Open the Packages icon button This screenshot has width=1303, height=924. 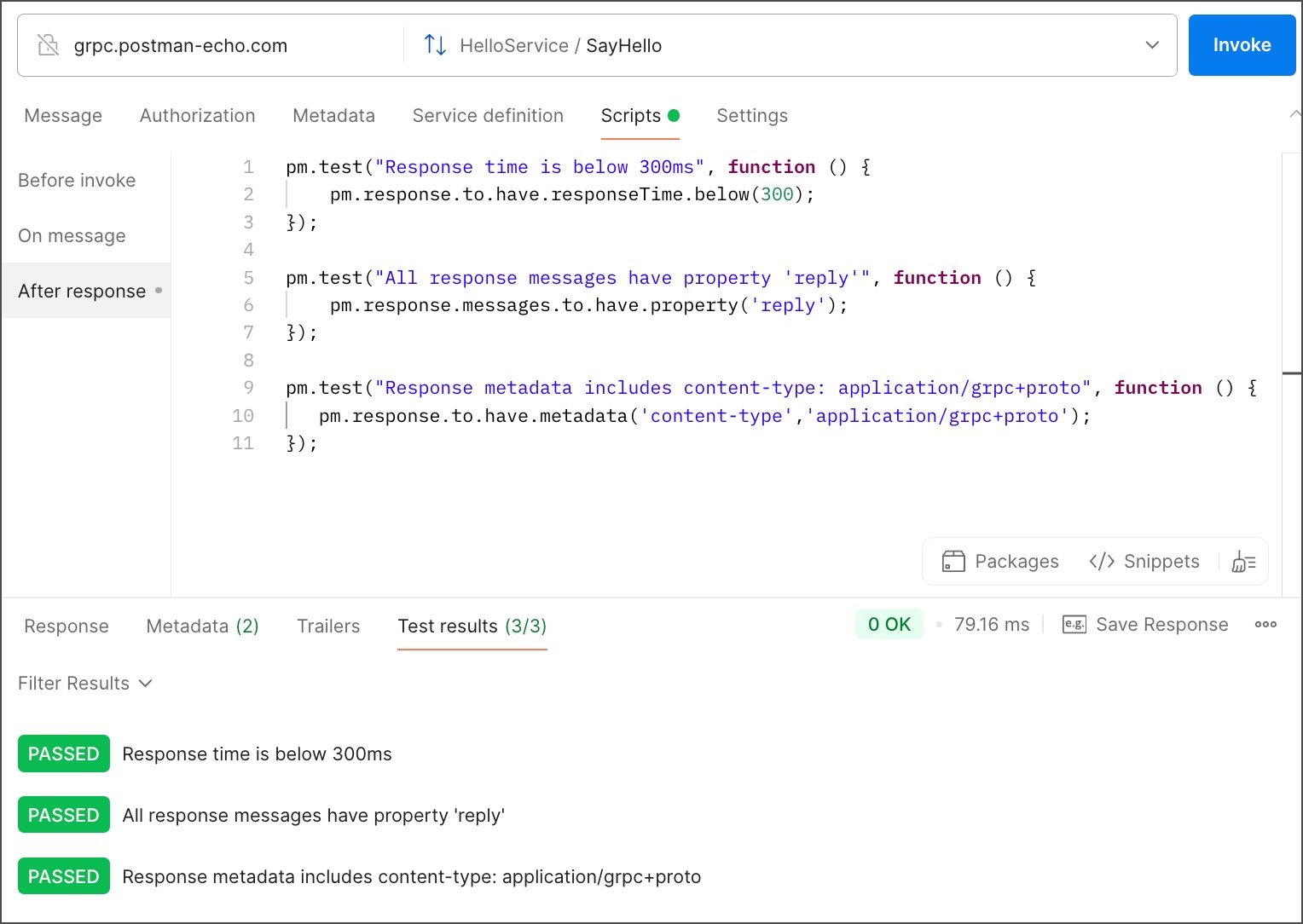pyautogui.click(x=953, y=561)
